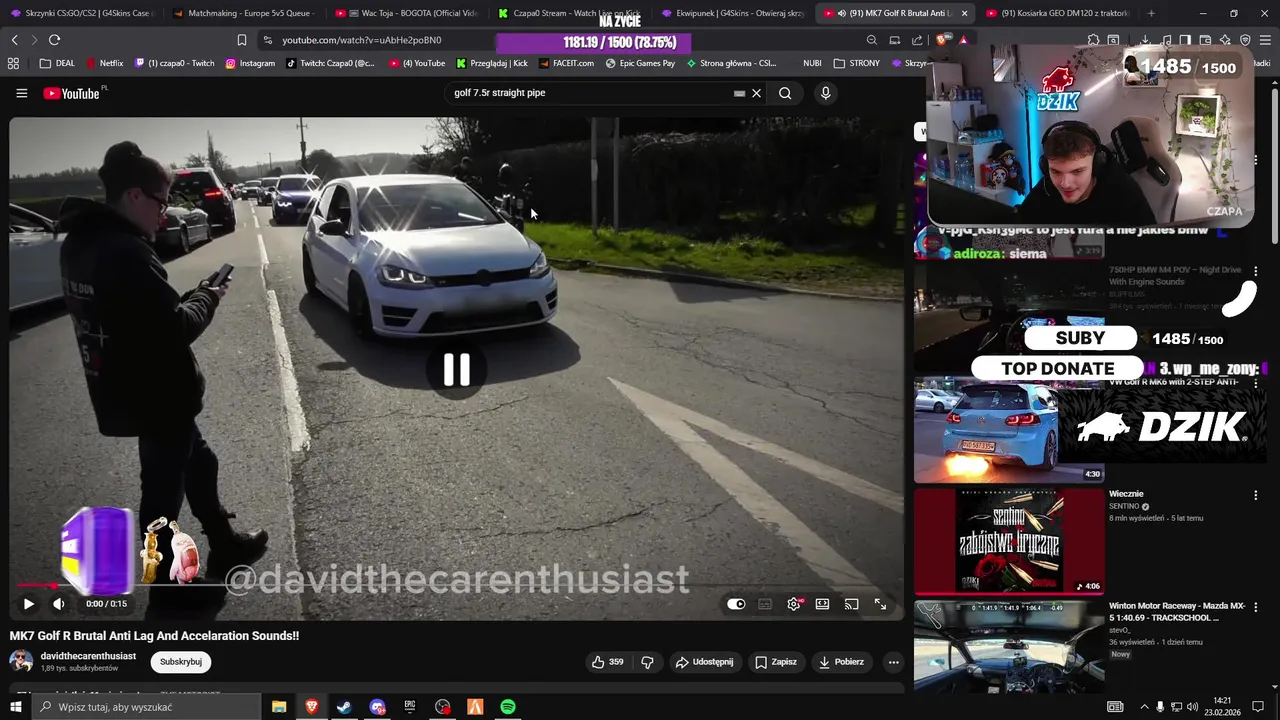
Task: Switch to 'Kosiarka GEO DM120 z traktorkiem' tab
Action: pyautogui.click(x=1056, y=13)
